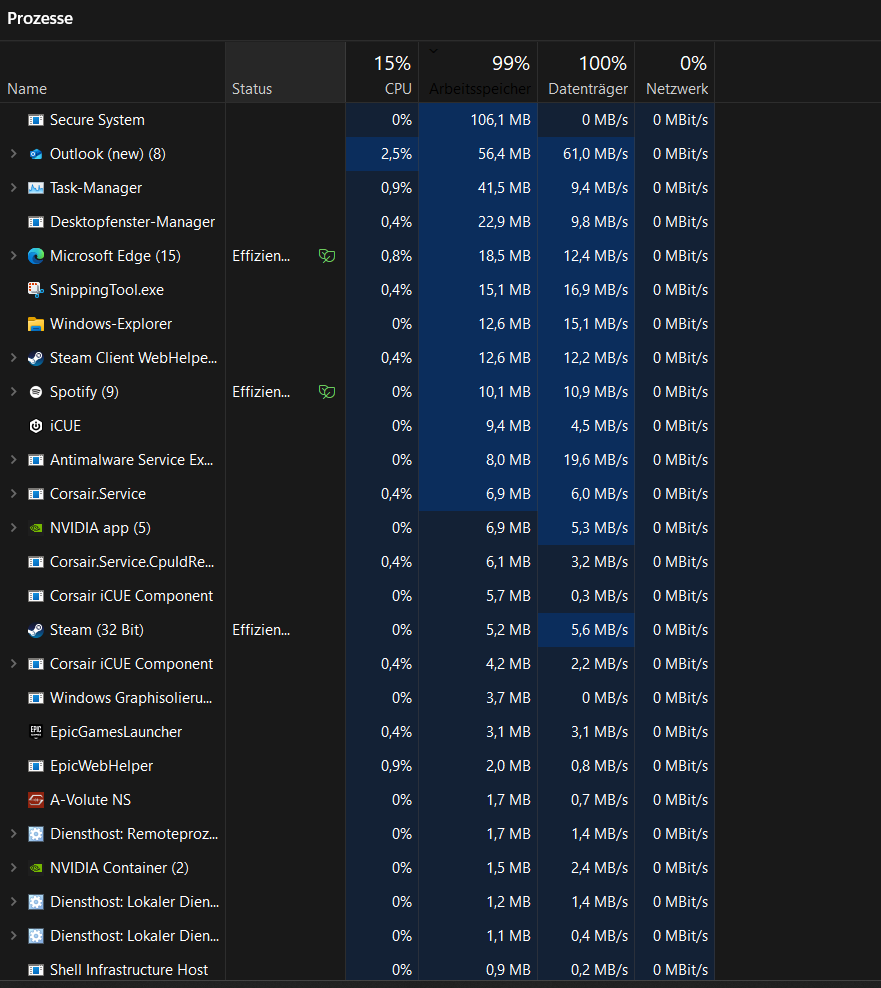Click the NVIDIA Container icon

36,868
